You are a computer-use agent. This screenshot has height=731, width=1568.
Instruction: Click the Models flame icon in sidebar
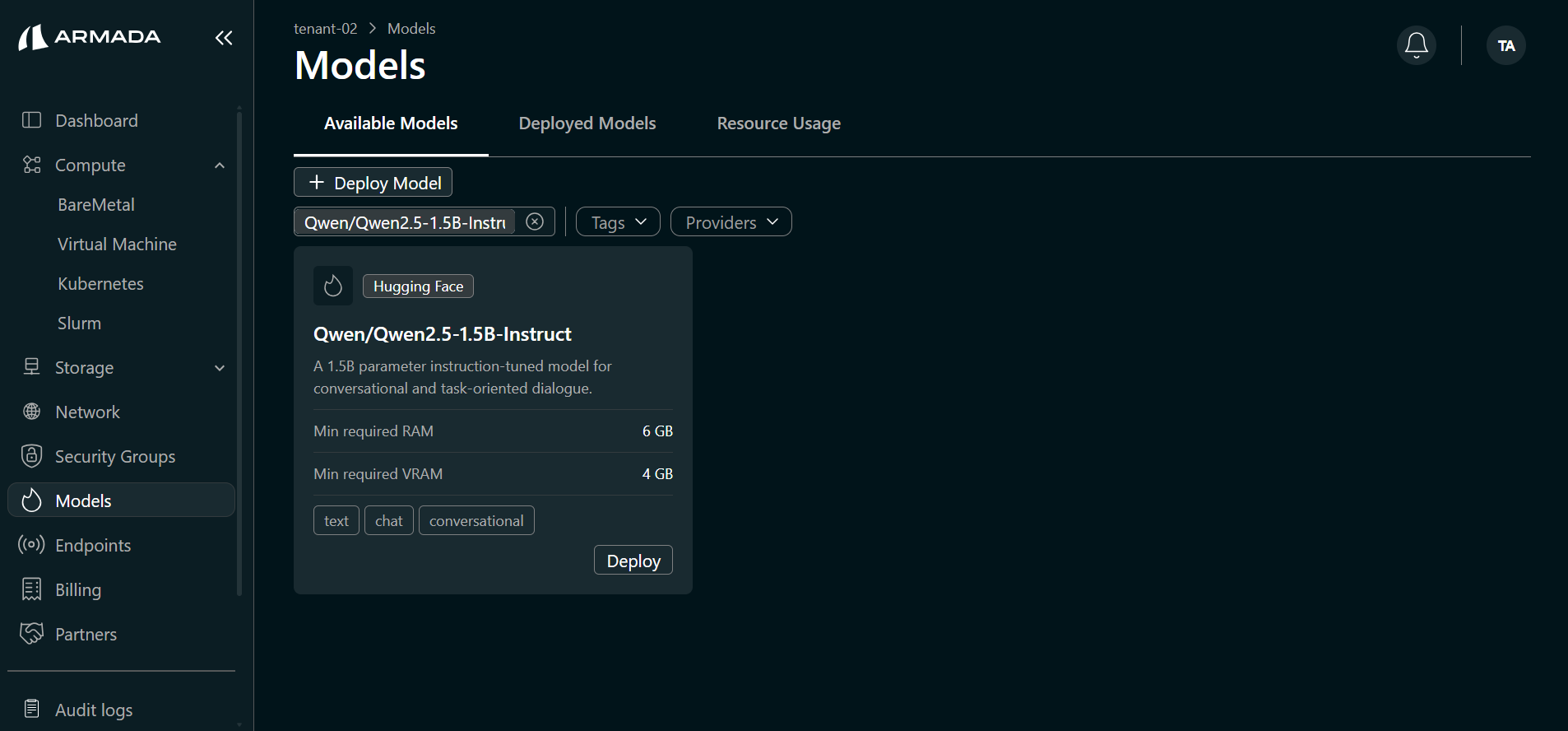pos(31,501)
